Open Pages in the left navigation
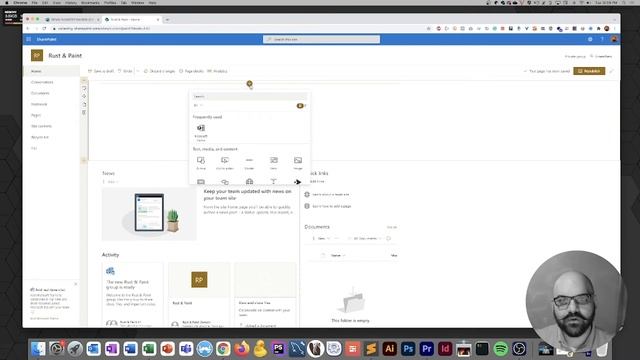The image size is (640, 360). coord(36,115)
